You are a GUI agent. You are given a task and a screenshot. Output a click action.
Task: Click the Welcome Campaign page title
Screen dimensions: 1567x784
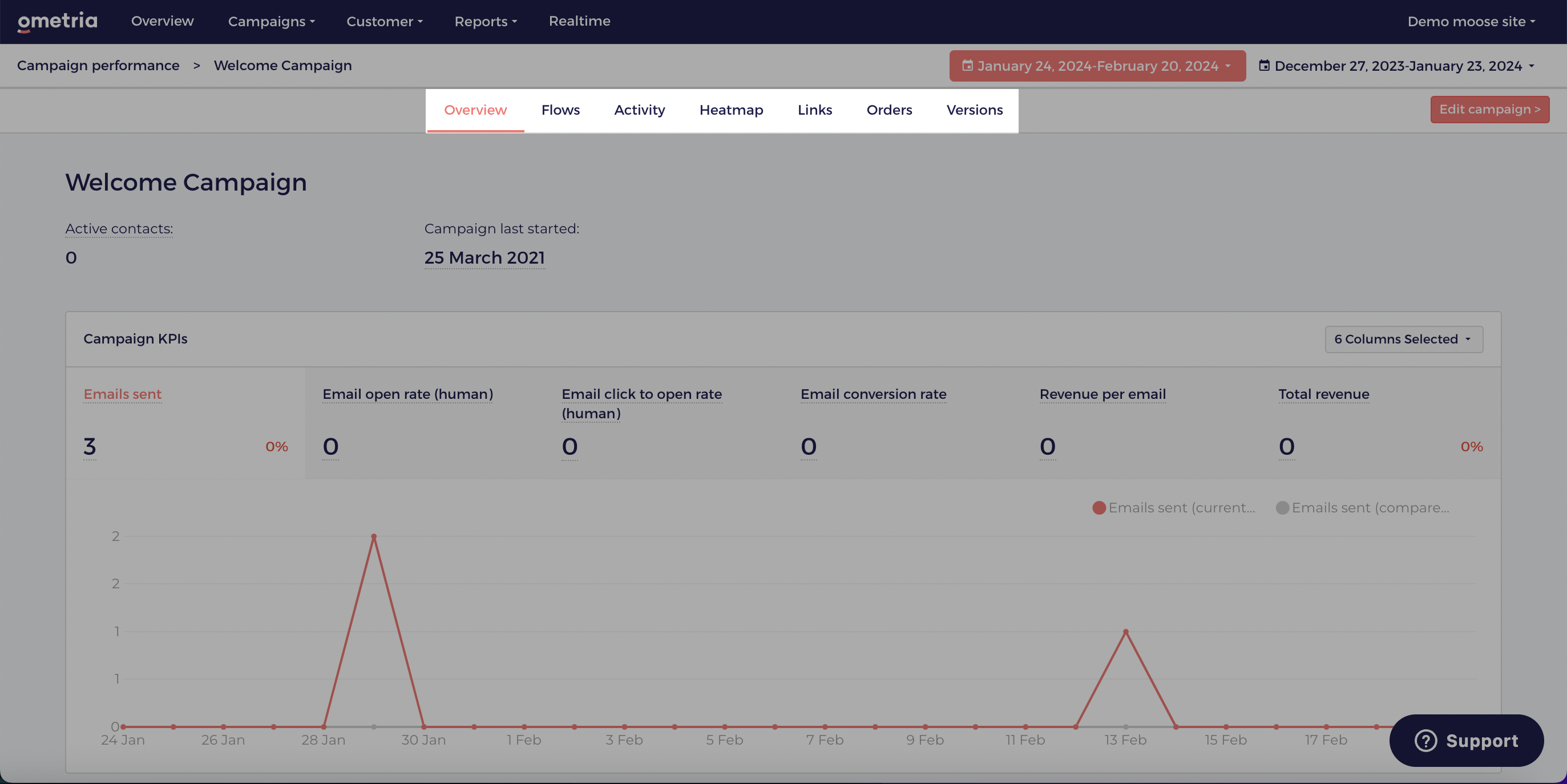point(185,183)
